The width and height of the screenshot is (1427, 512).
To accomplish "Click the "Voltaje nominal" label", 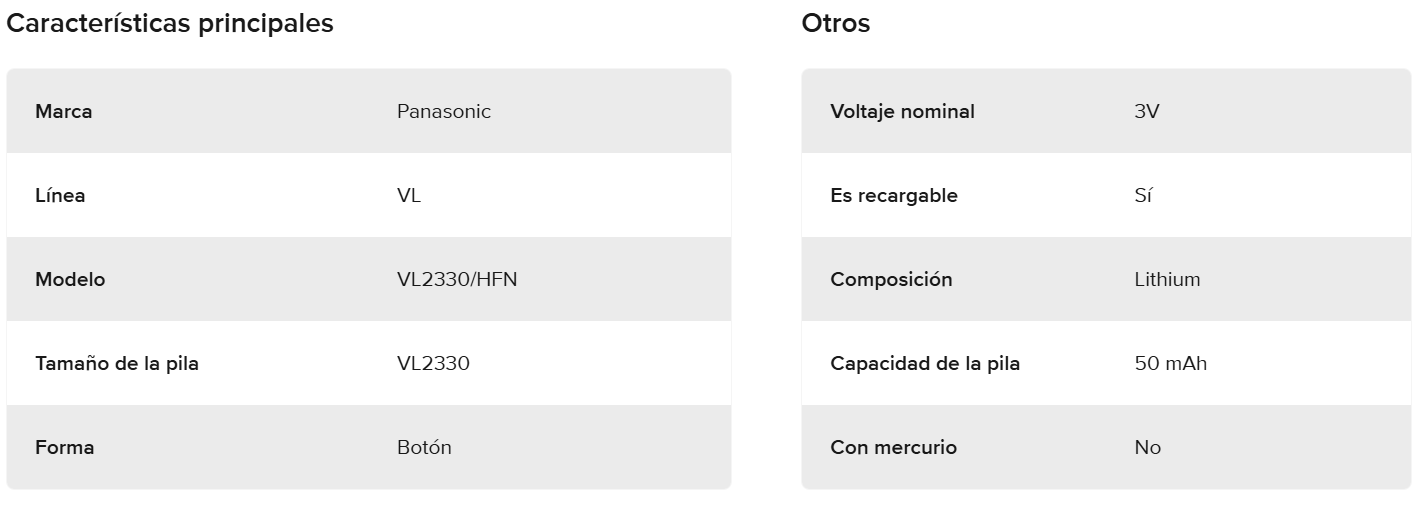I will coord(902,111).
